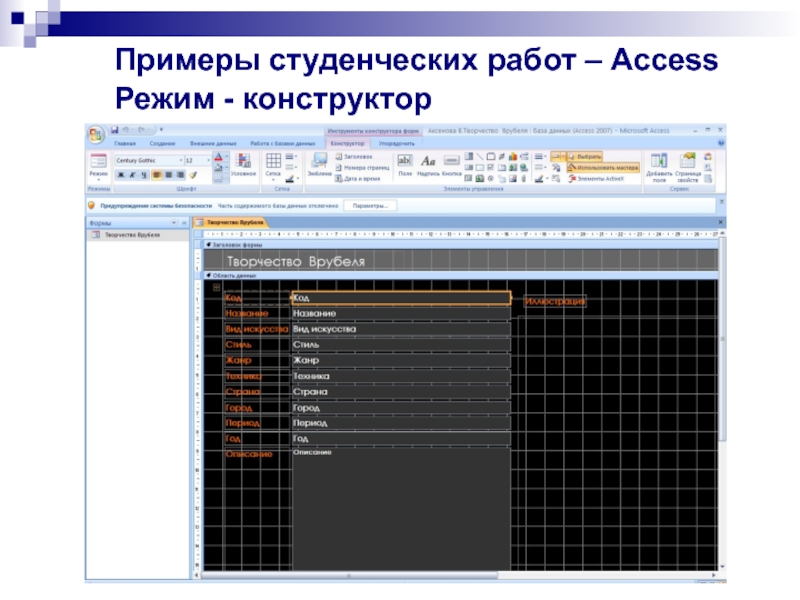
Task: Select the Надпись label control tool
Action: 428,165
